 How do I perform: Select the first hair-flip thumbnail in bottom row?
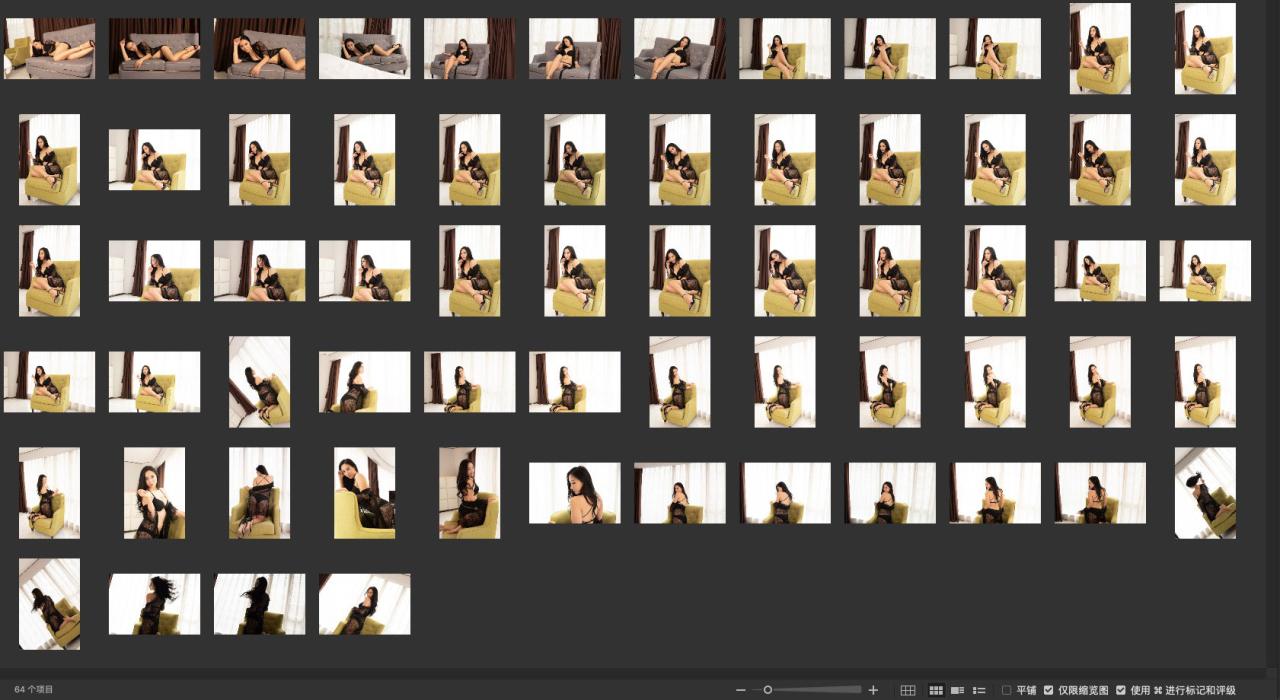coord(154,604)
